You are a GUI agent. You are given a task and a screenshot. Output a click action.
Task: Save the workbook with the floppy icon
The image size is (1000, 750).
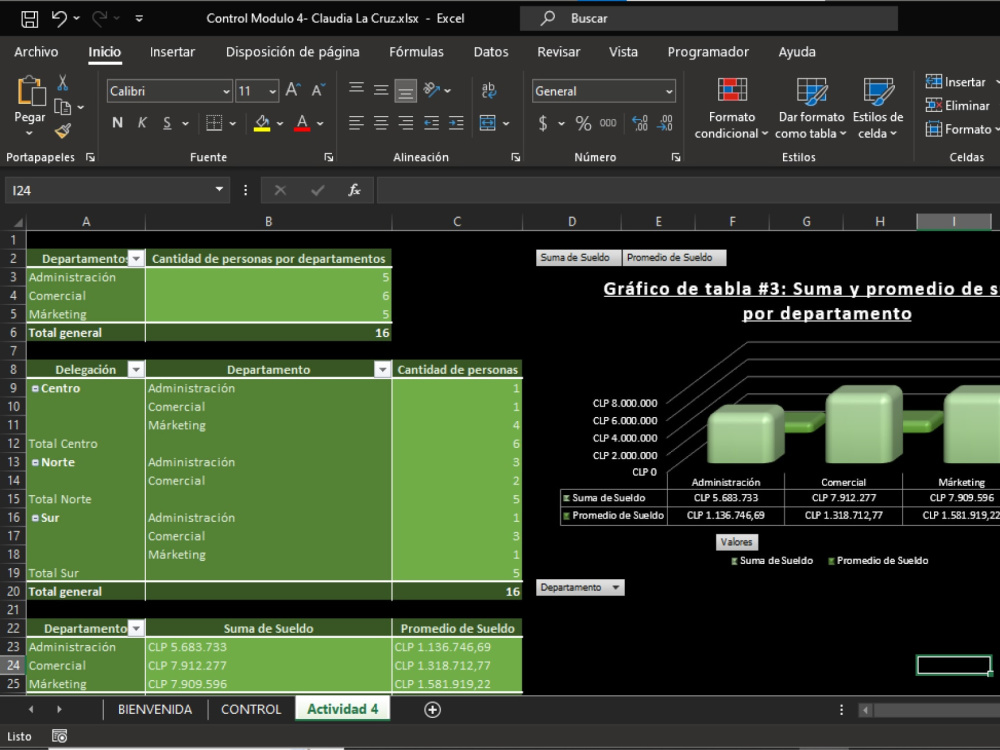[29, 18]
